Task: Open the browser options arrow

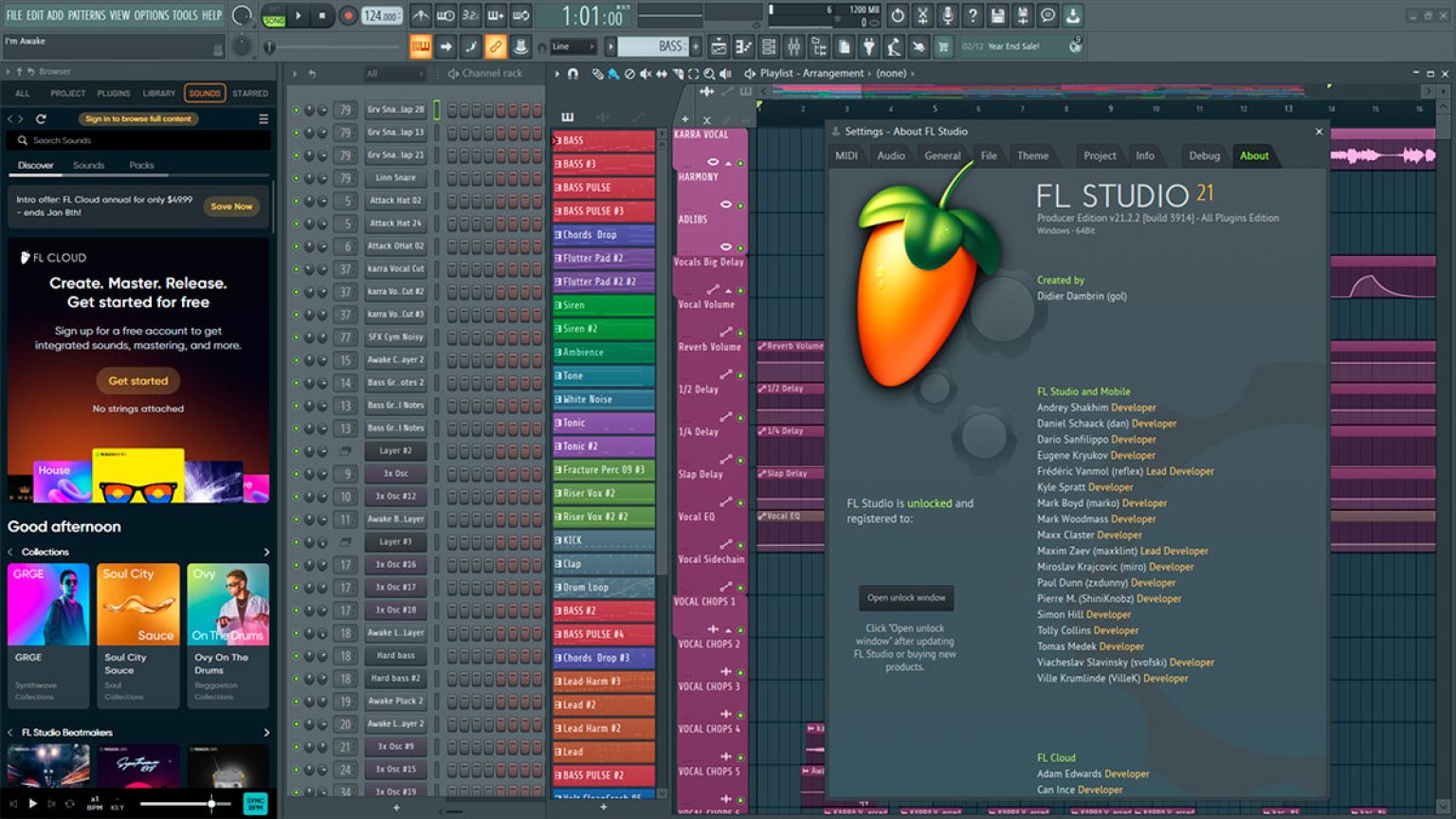Action: (x=8, y=71)
